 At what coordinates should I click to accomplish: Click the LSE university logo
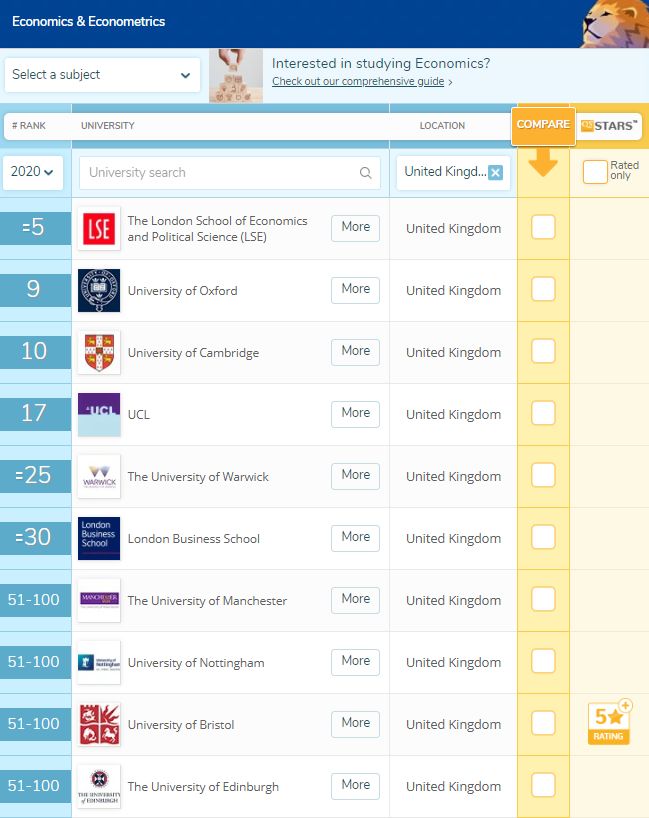coord(99,229)
